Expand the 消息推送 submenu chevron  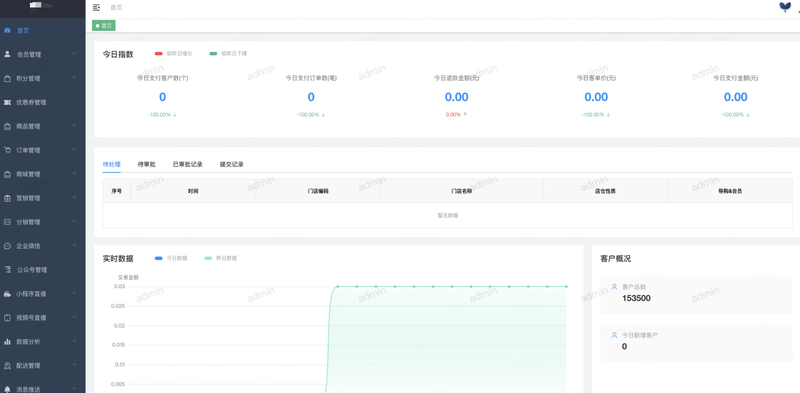tap(74, 388)
